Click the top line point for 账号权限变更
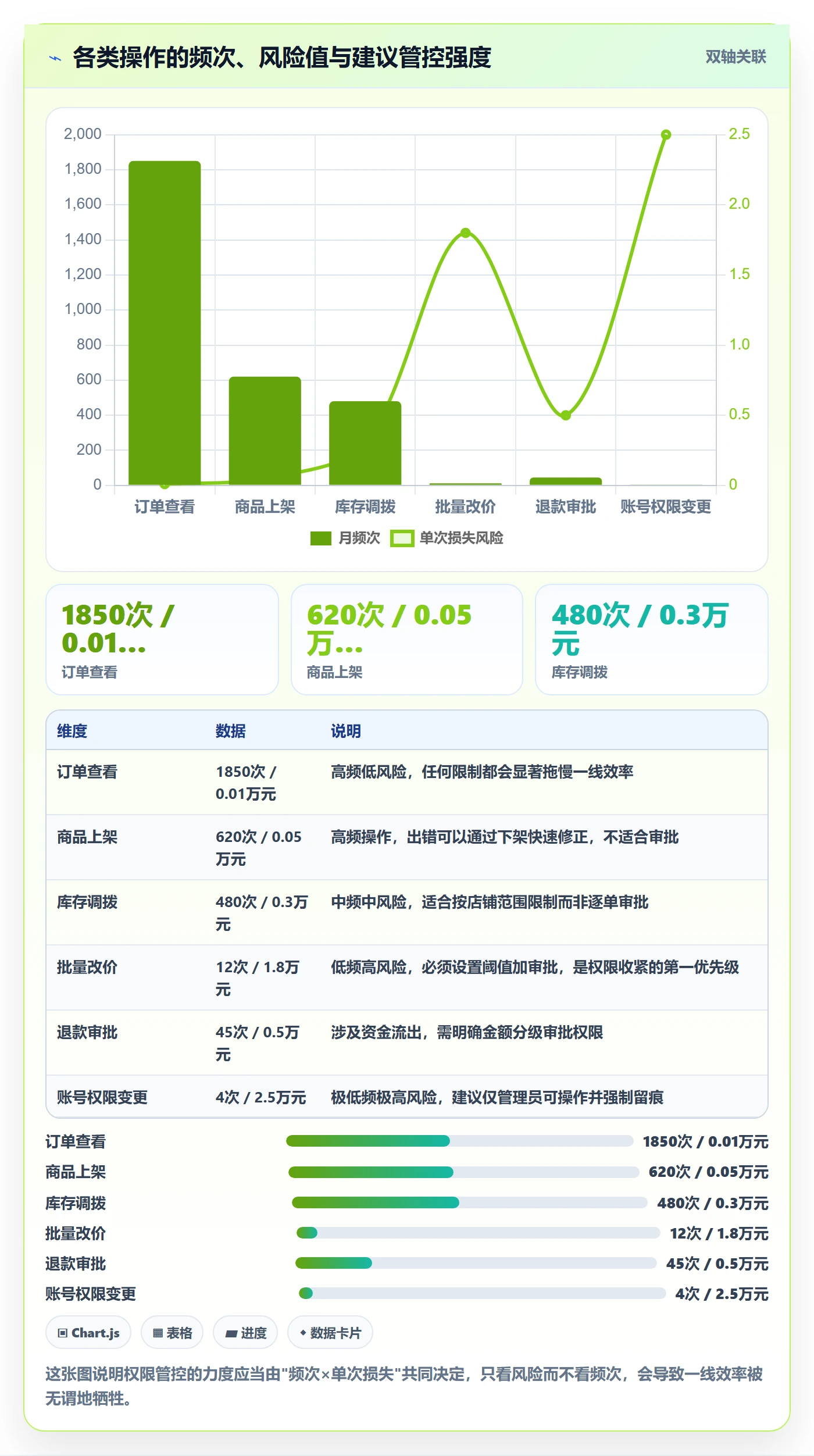The width and height of the screenshot is (814, 1456). click(x=666, y=134)
